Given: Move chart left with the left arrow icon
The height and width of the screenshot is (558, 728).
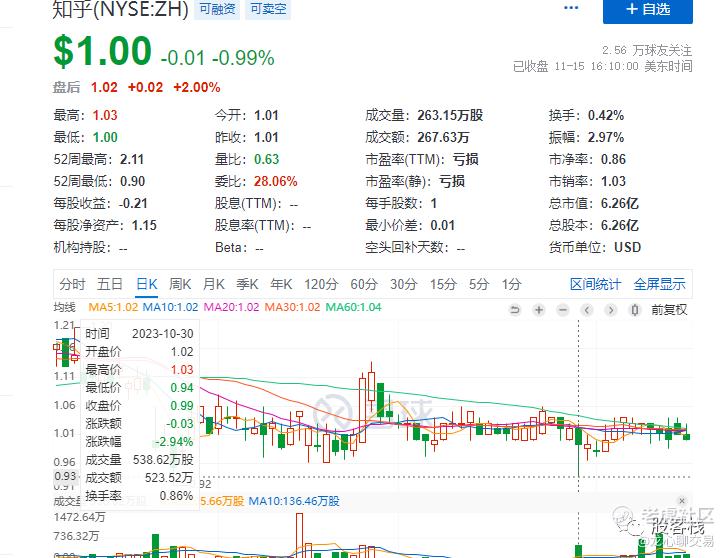Looking at the screenshot, I should click(x=587, y=310).
